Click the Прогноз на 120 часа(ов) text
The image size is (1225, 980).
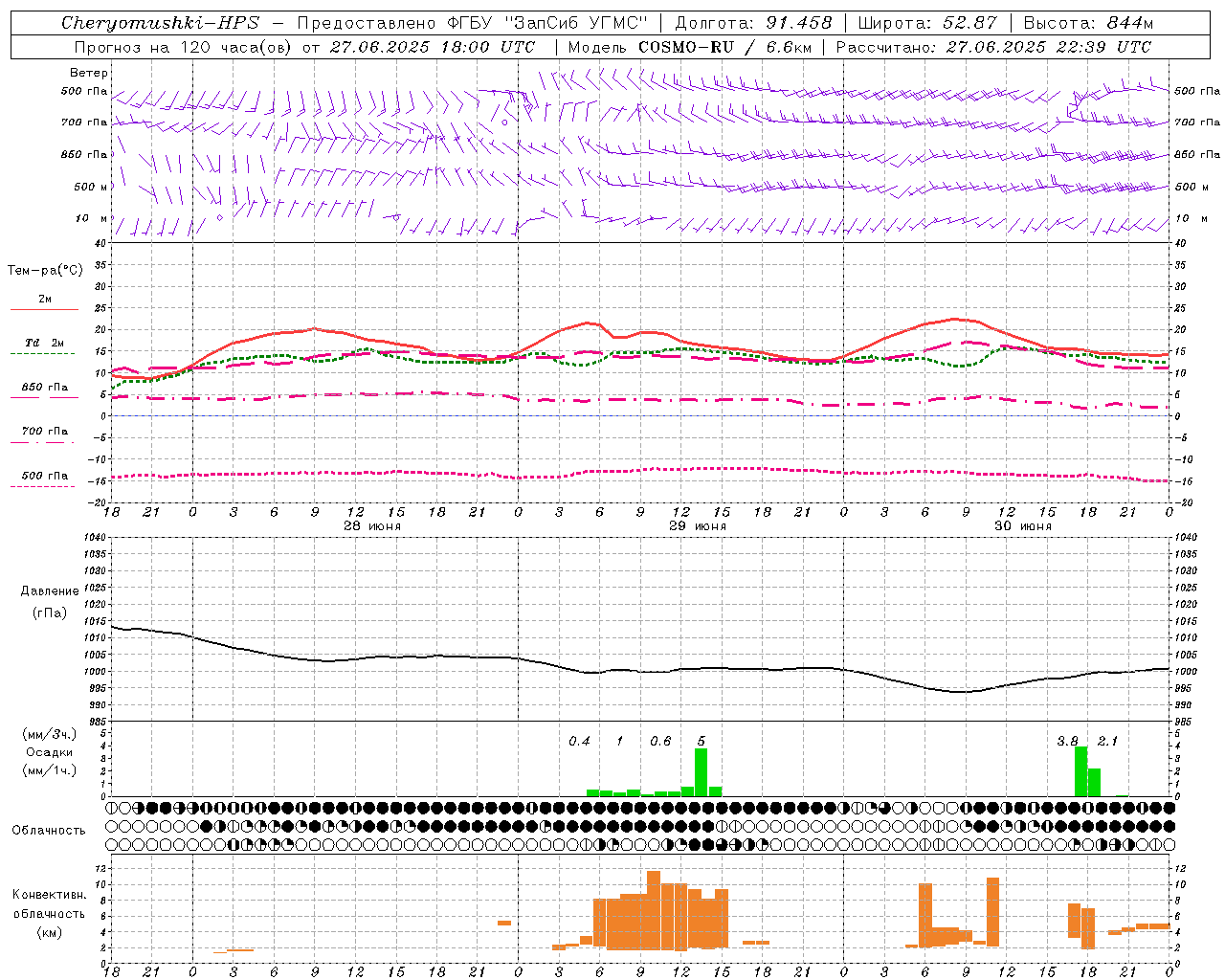click(184, 47)
